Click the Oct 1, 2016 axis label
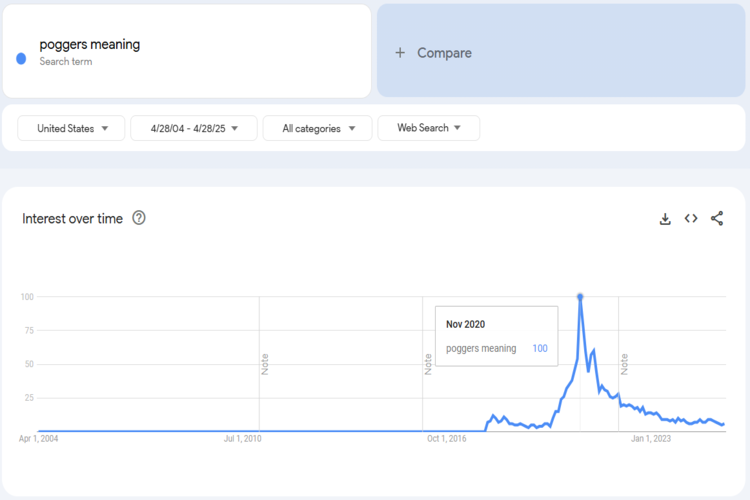Screen dimensions: 750x500 coord(446,439)
